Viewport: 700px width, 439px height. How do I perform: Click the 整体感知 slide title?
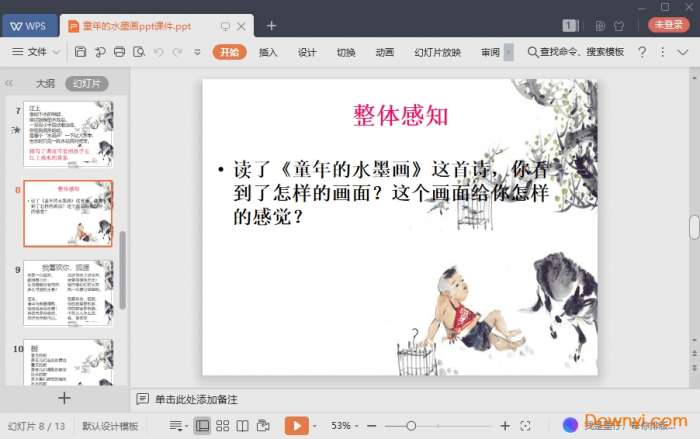point(400,116)
